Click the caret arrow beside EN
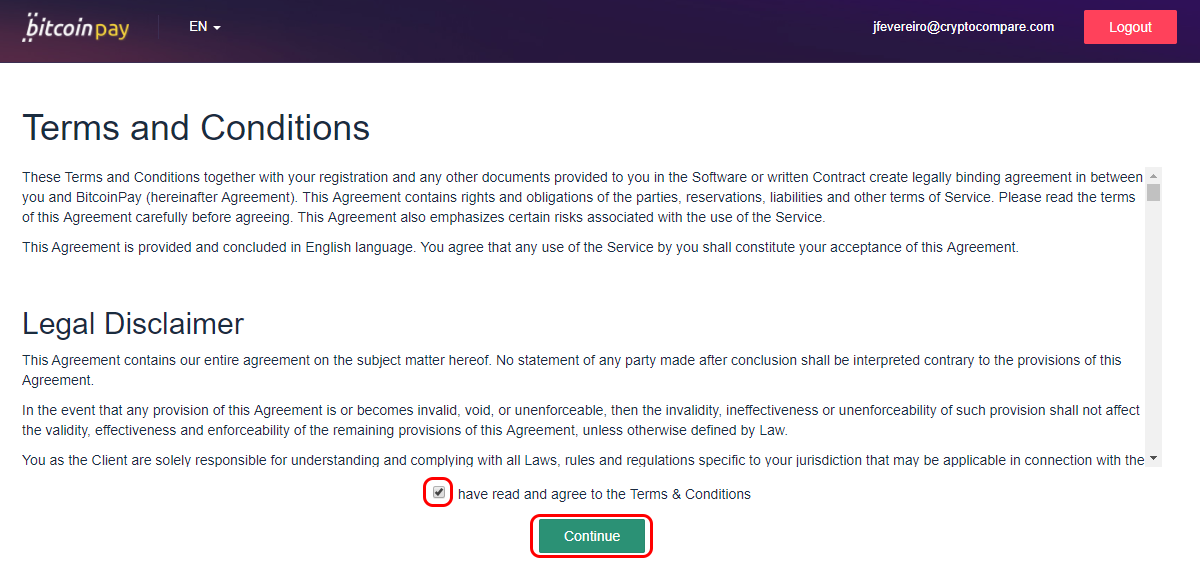The width and height of the screenshot is (1200, 561). (217, 28)
